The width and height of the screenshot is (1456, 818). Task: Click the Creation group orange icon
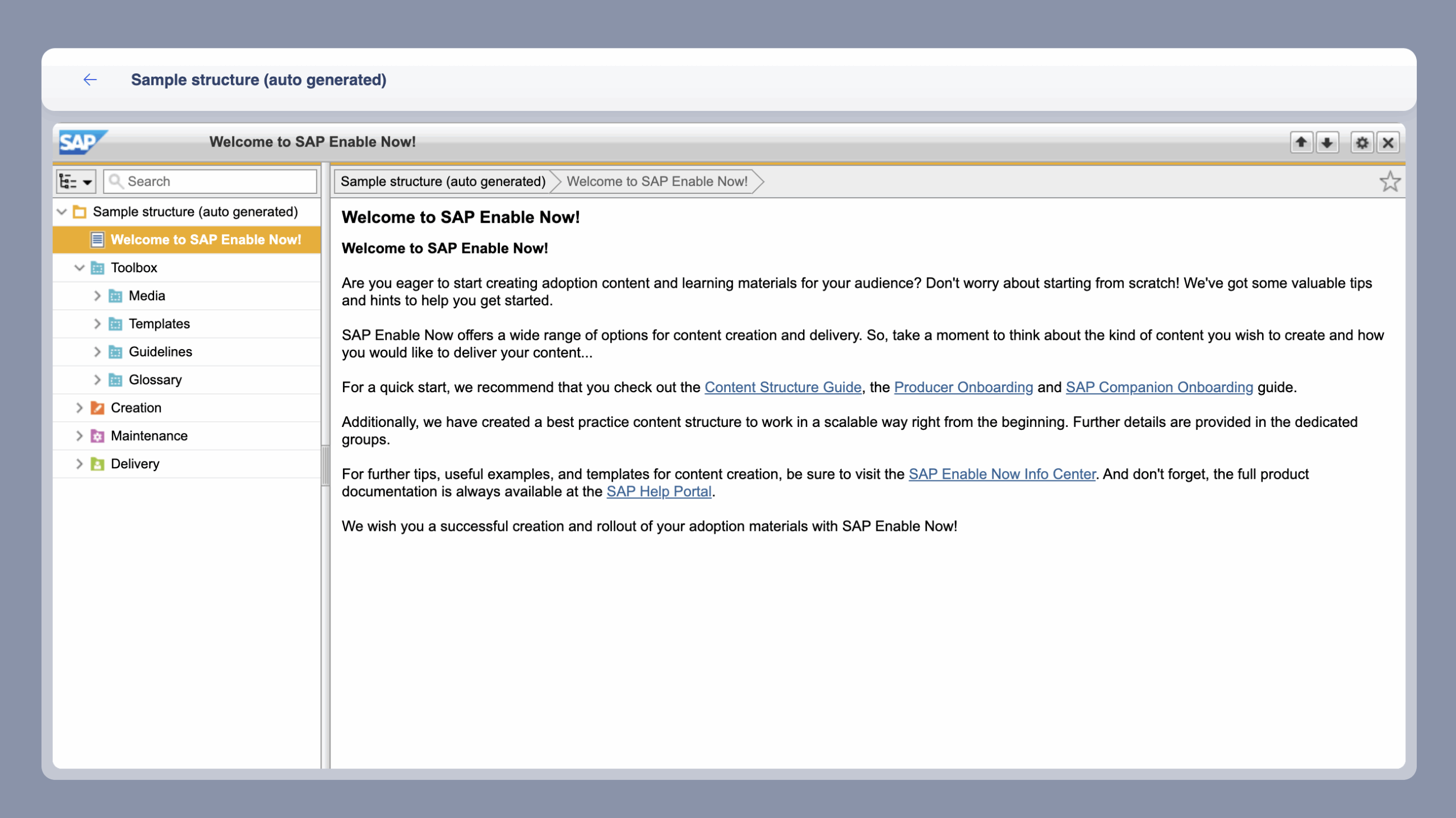point(97,408)
